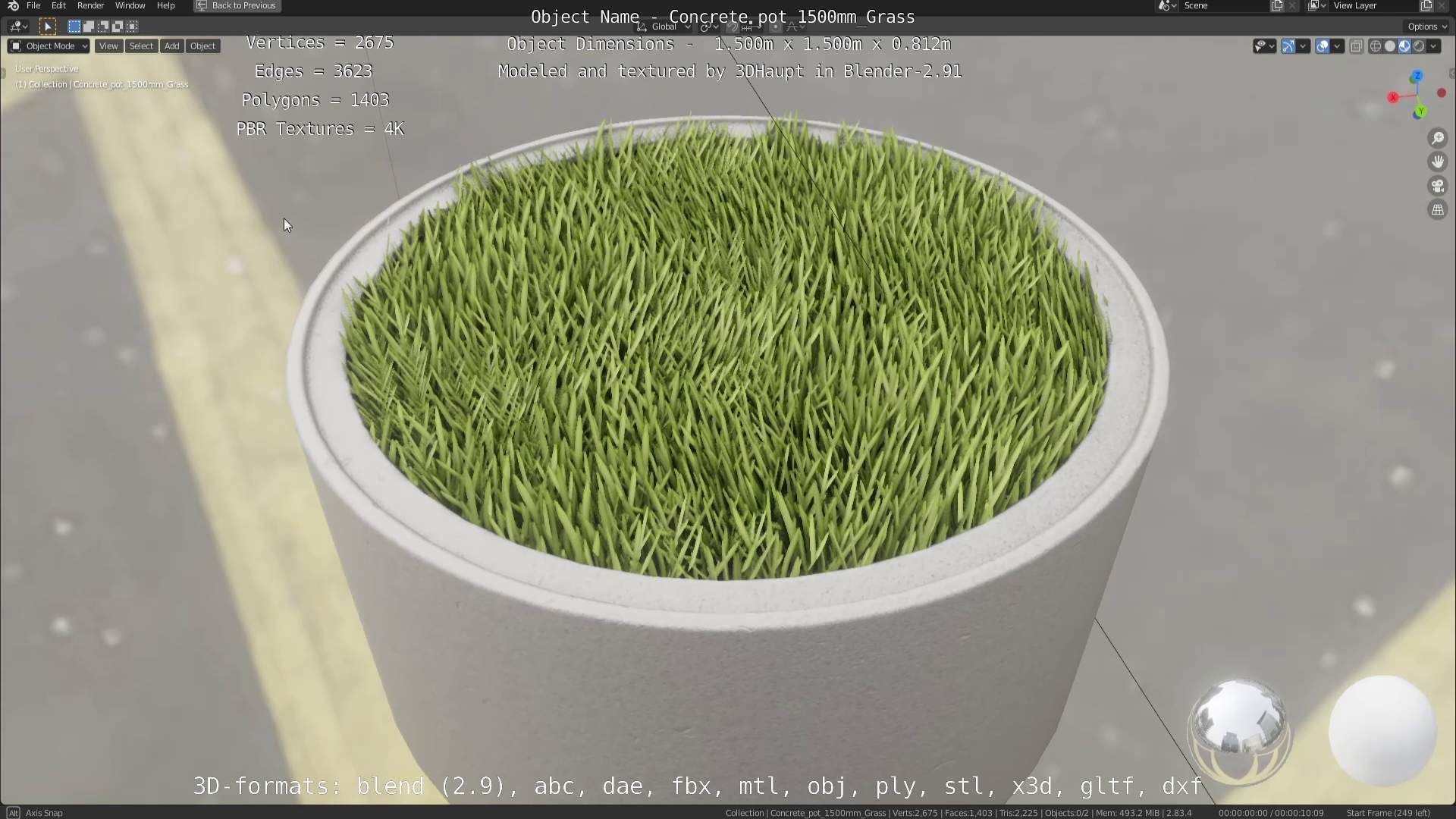Open the Edit menu
This screenshot has height=819, width=1456.
pyautogui.click(x=58, y=5)
